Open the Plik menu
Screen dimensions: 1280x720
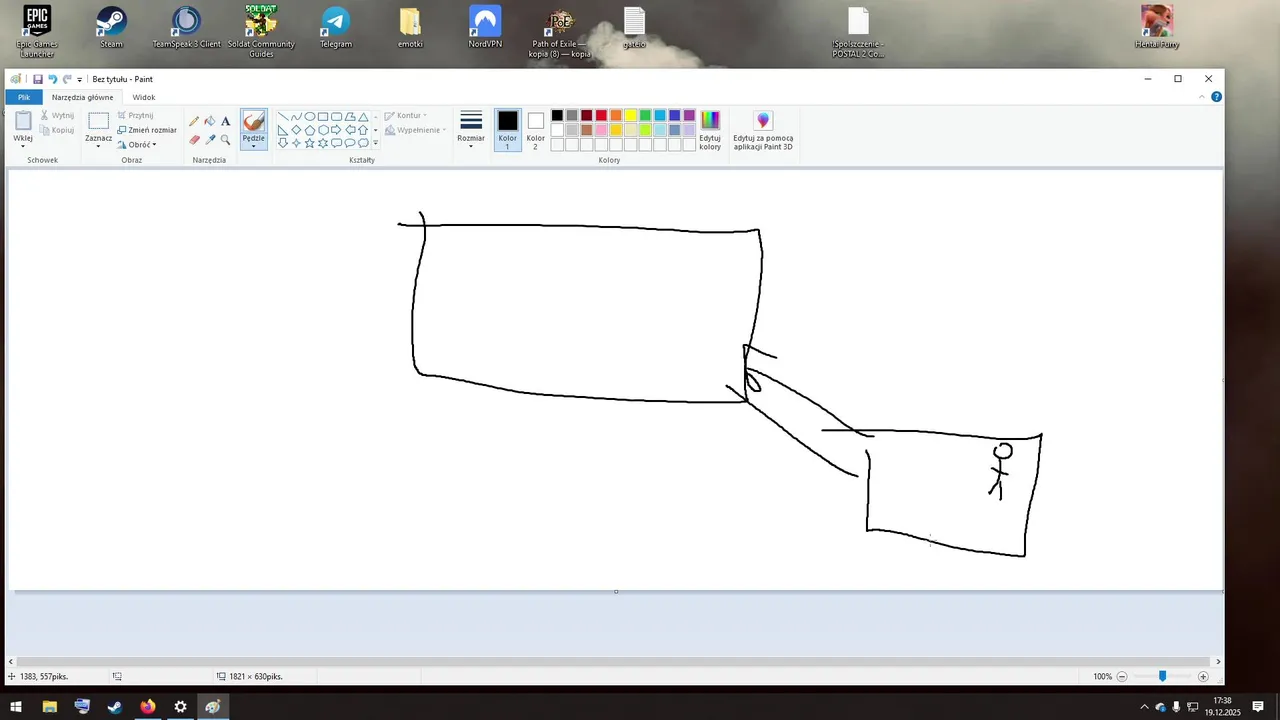[24, 97]
